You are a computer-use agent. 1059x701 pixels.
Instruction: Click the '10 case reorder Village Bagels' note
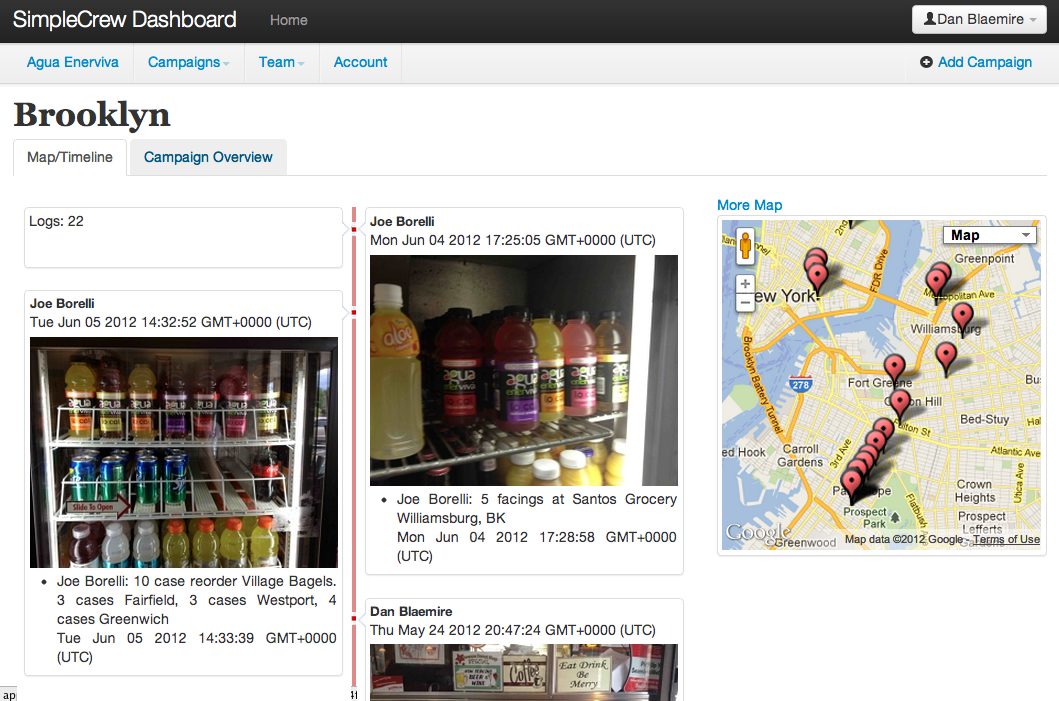(197, 600)
